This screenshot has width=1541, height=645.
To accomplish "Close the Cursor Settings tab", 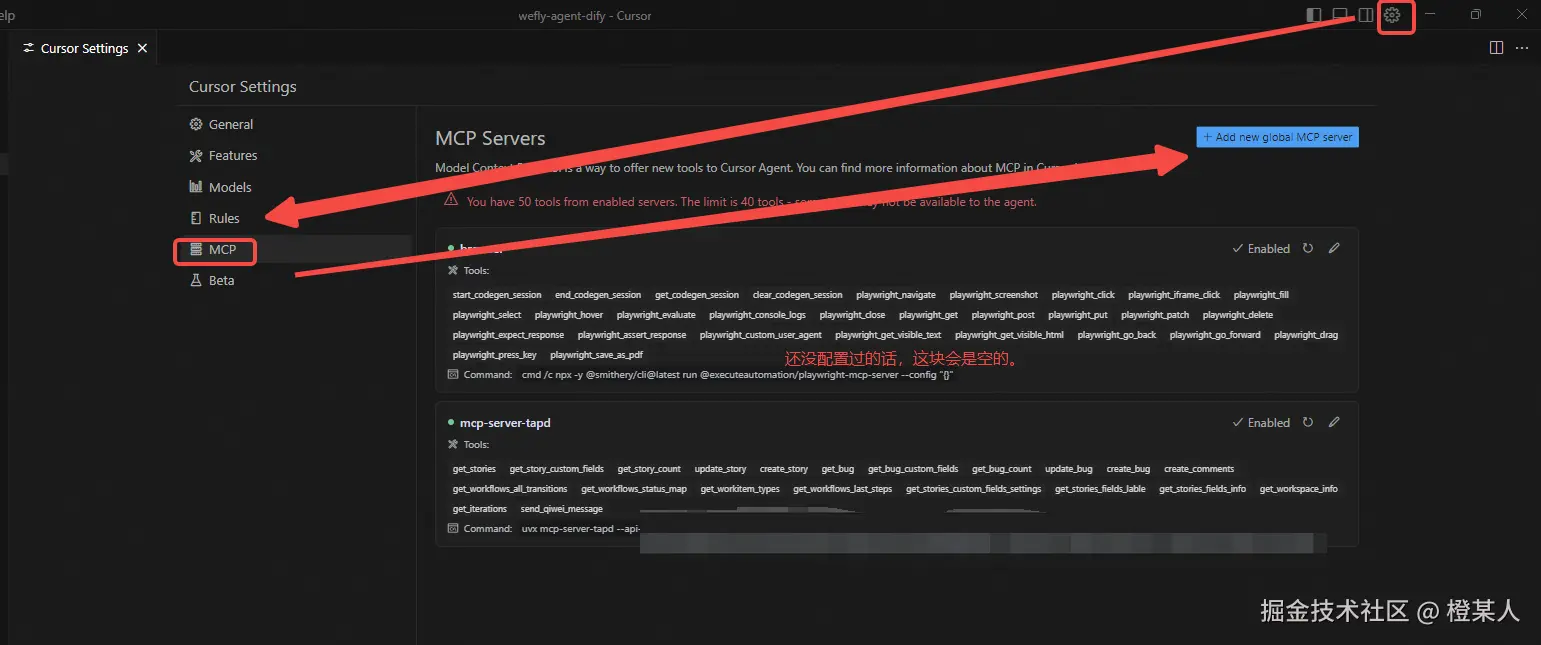I will (142, 48).
